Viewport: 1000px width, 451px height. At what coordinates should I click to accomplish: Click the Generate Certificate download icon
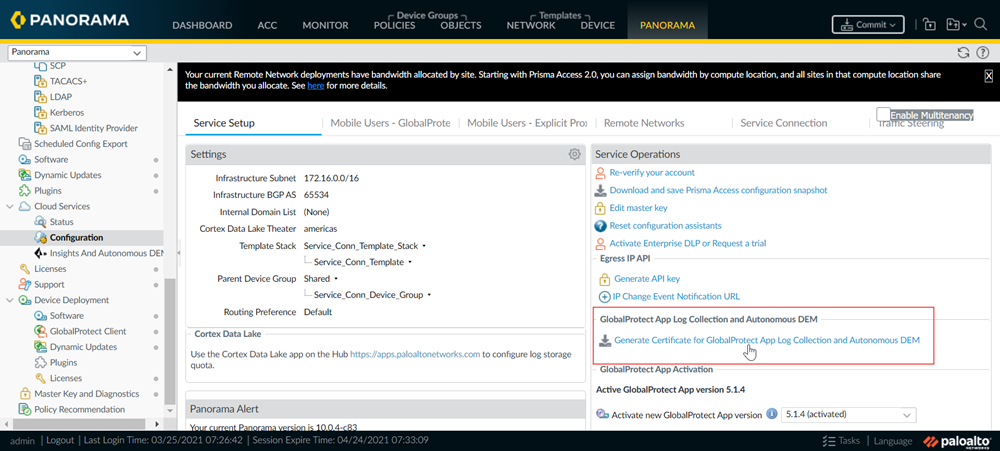tap(604, 340)
